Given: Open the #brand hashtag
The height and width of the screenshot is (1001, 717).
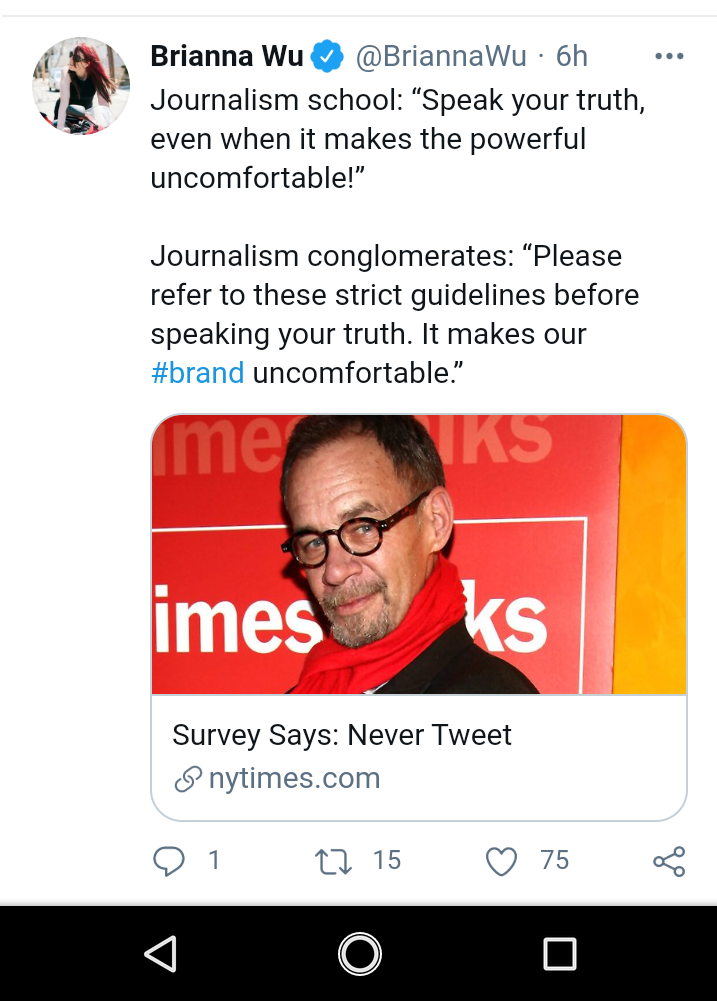Looking at the screenshot, I should [x=197, y=373].
